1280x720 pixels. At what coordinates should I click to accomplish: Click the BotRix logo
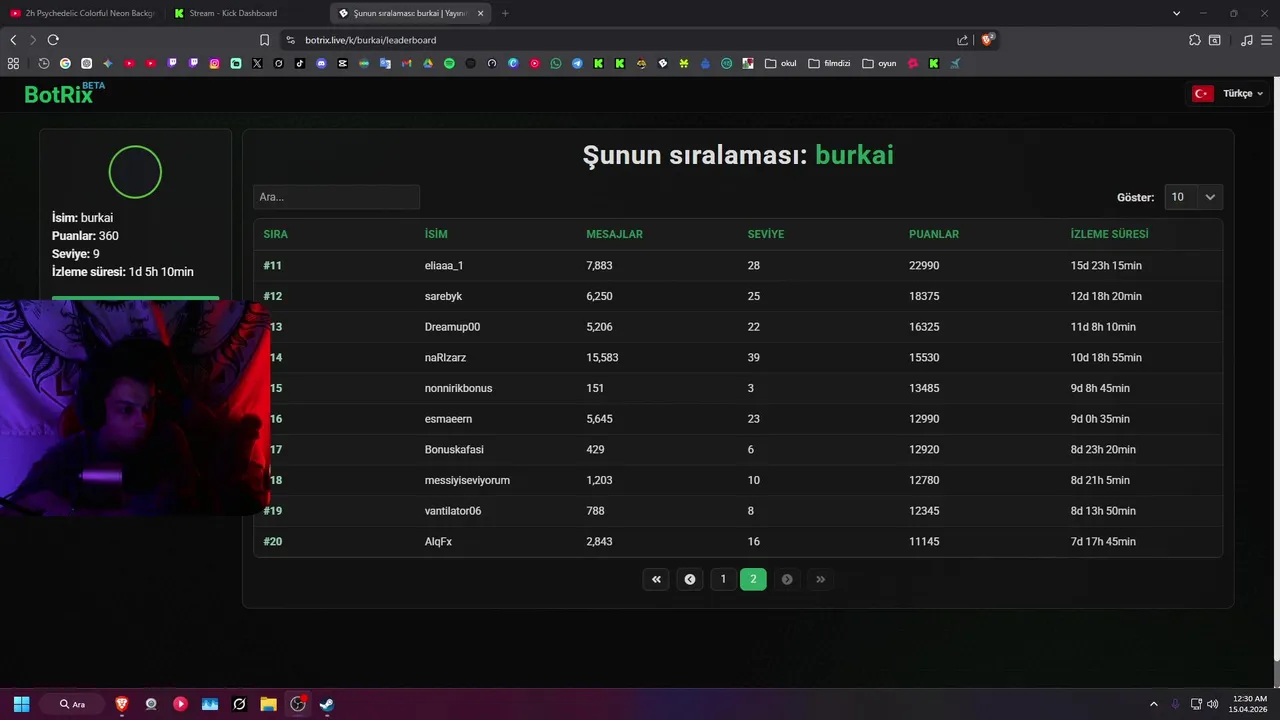click(x=64, y=94)
